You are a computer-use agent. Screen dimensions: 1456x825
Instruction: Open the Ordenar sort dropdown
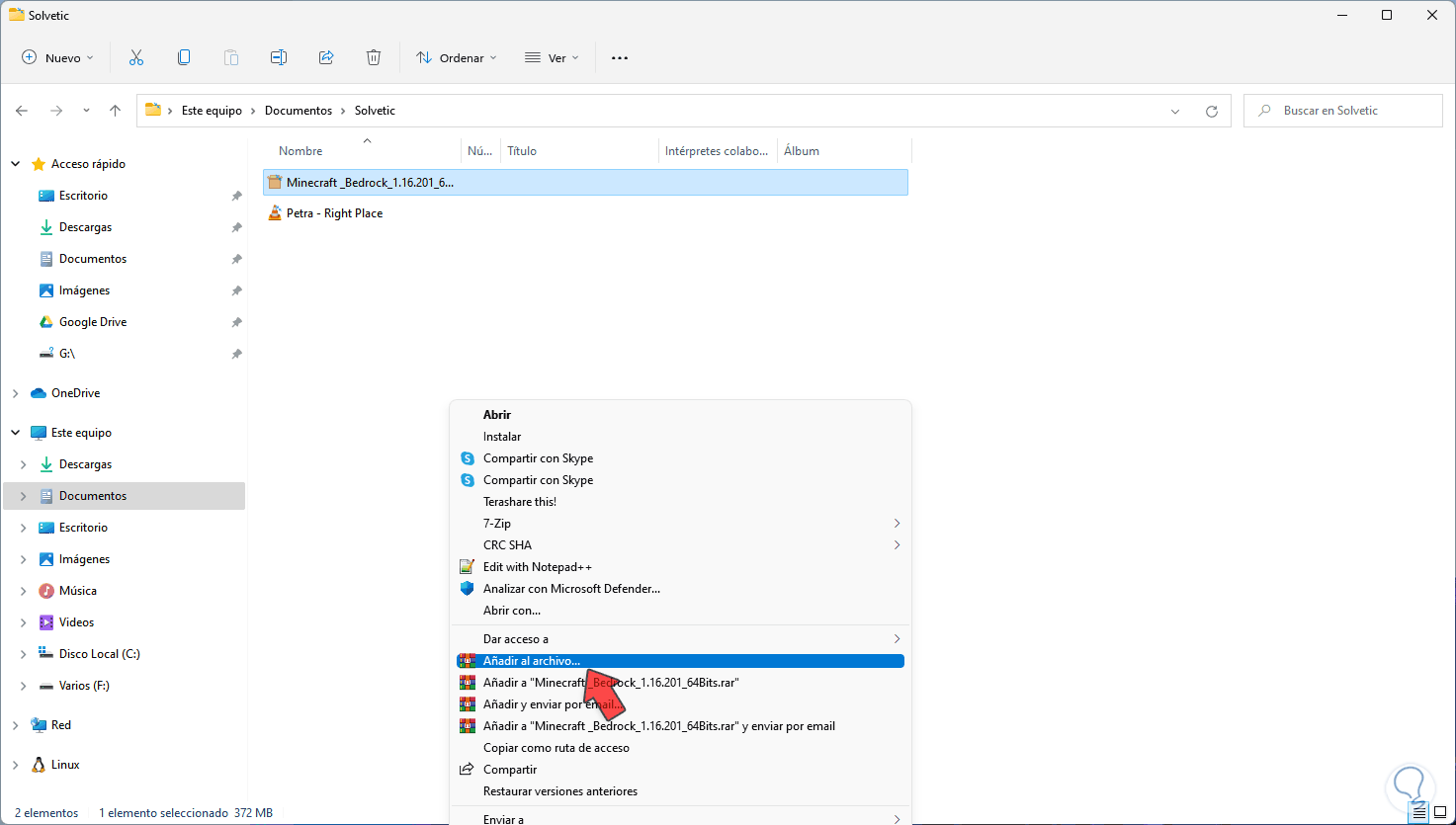pyautogui.click(x=457, y=58)
